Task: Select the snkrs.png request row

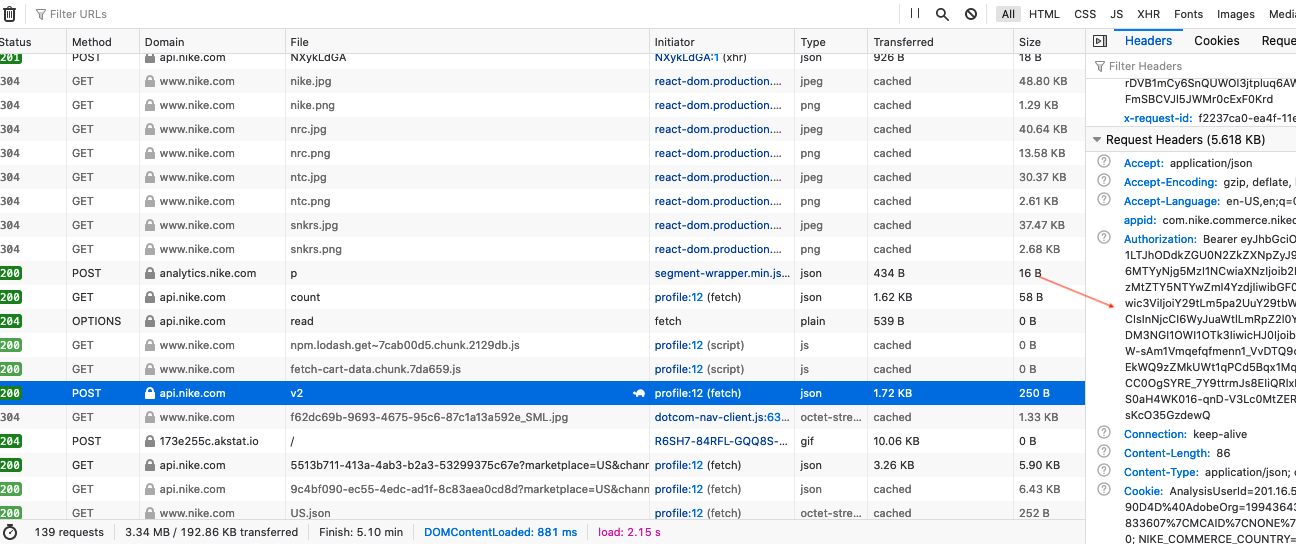Action: pos(542,249)
